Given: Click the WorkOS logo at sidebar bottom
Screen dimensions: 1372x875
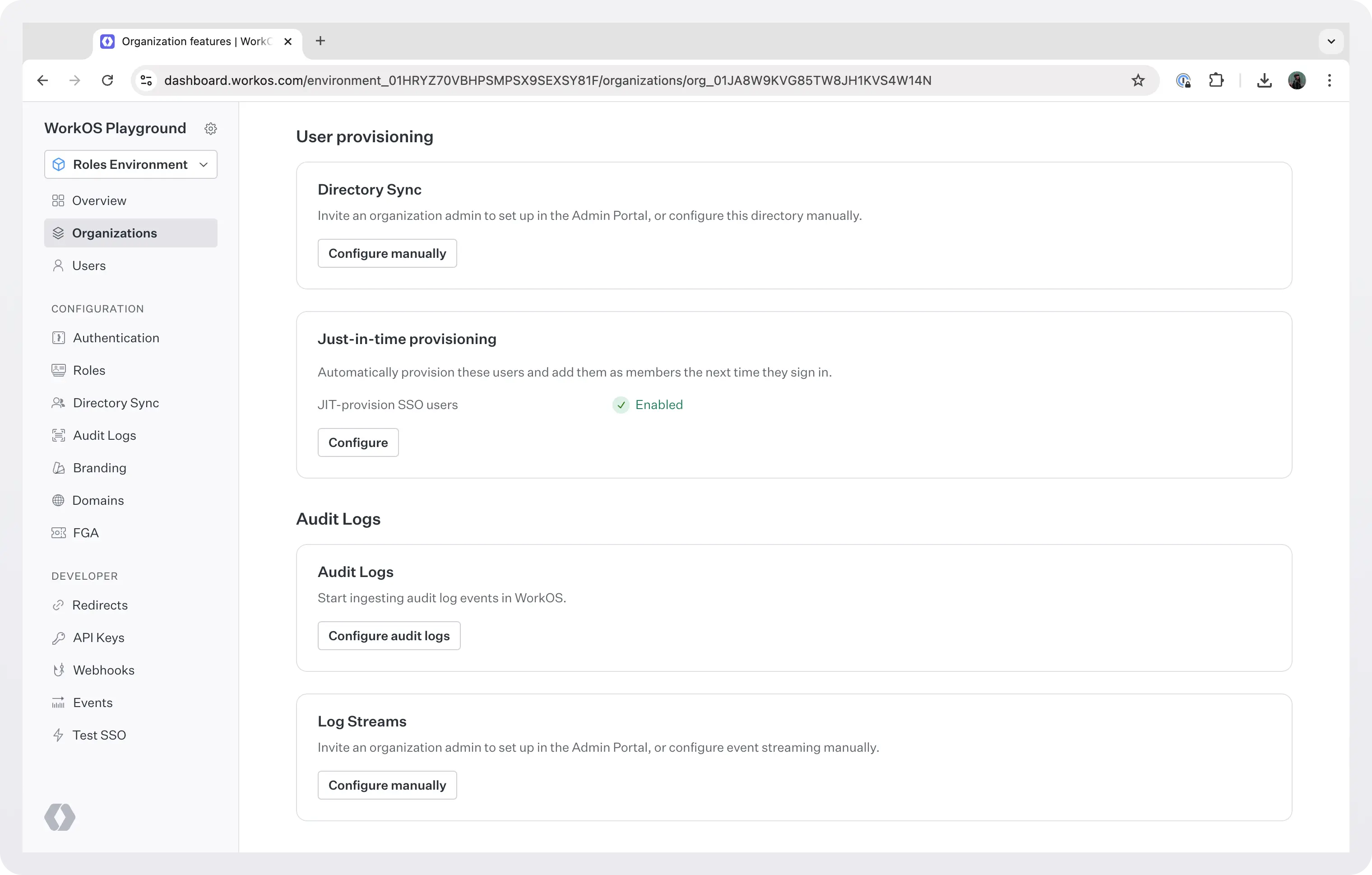Looking at the screenshot, I should tap(60, 817).
